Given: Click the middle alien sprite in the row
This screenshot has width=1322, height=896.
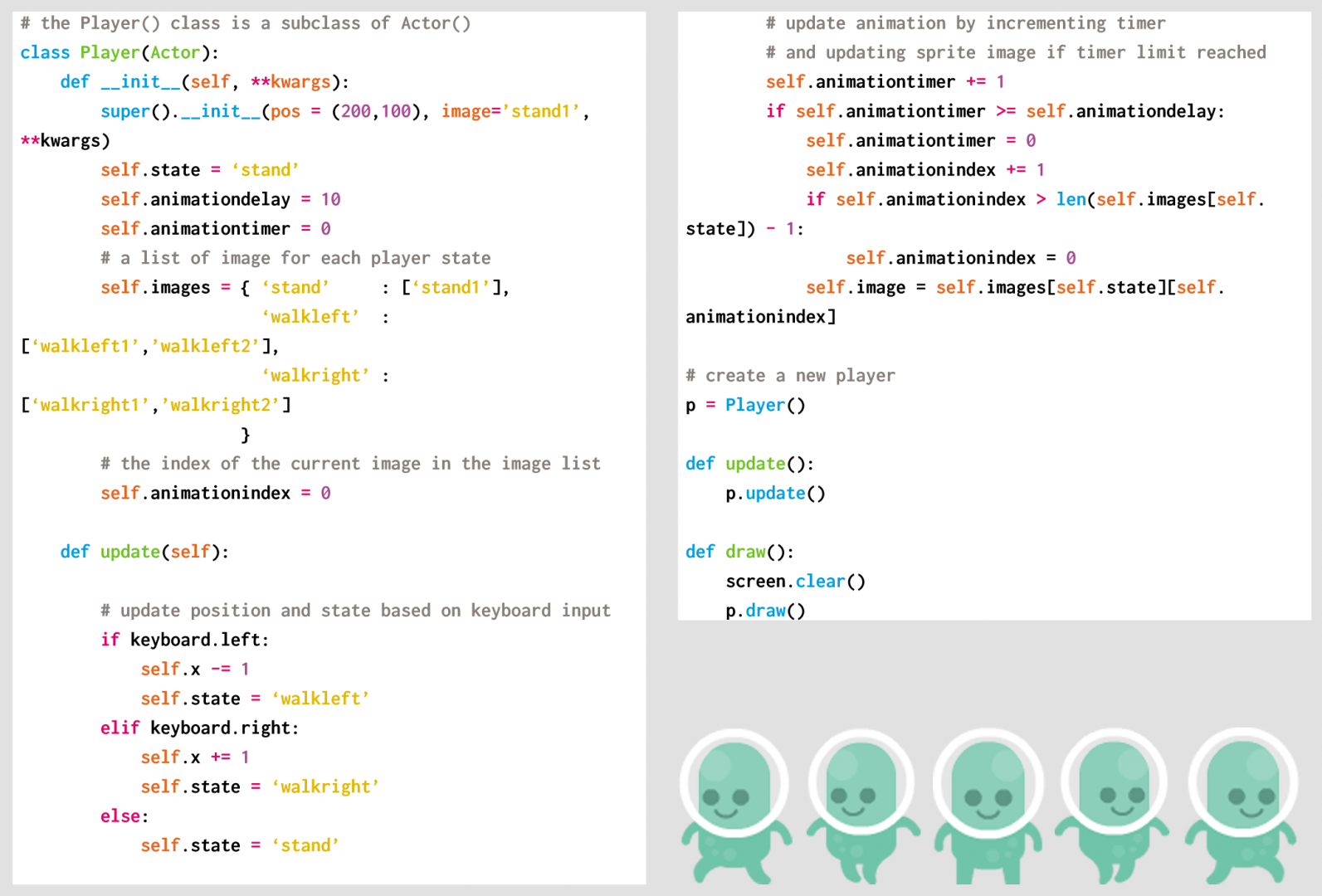Looking at the screenshot, I should (988, 805).
